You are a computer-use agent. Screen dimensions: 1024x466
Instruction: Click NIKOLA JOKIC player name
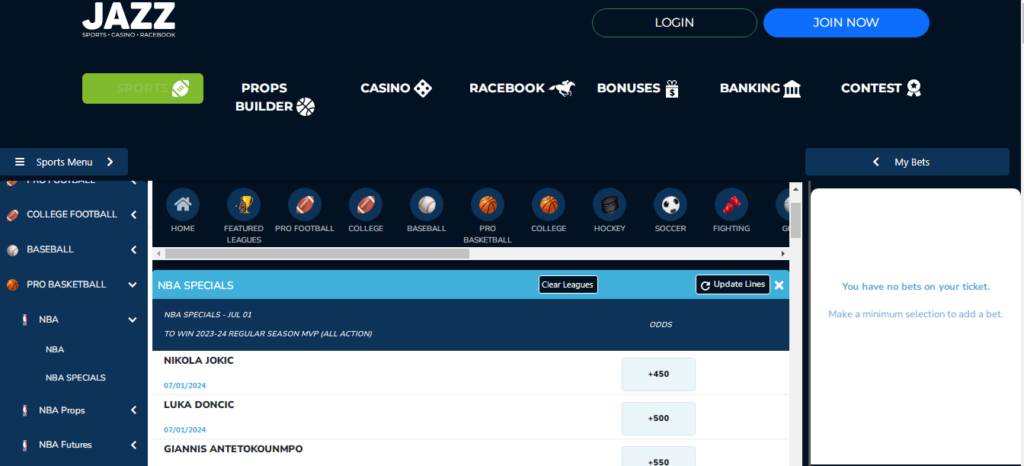click(x=199, y=361)
